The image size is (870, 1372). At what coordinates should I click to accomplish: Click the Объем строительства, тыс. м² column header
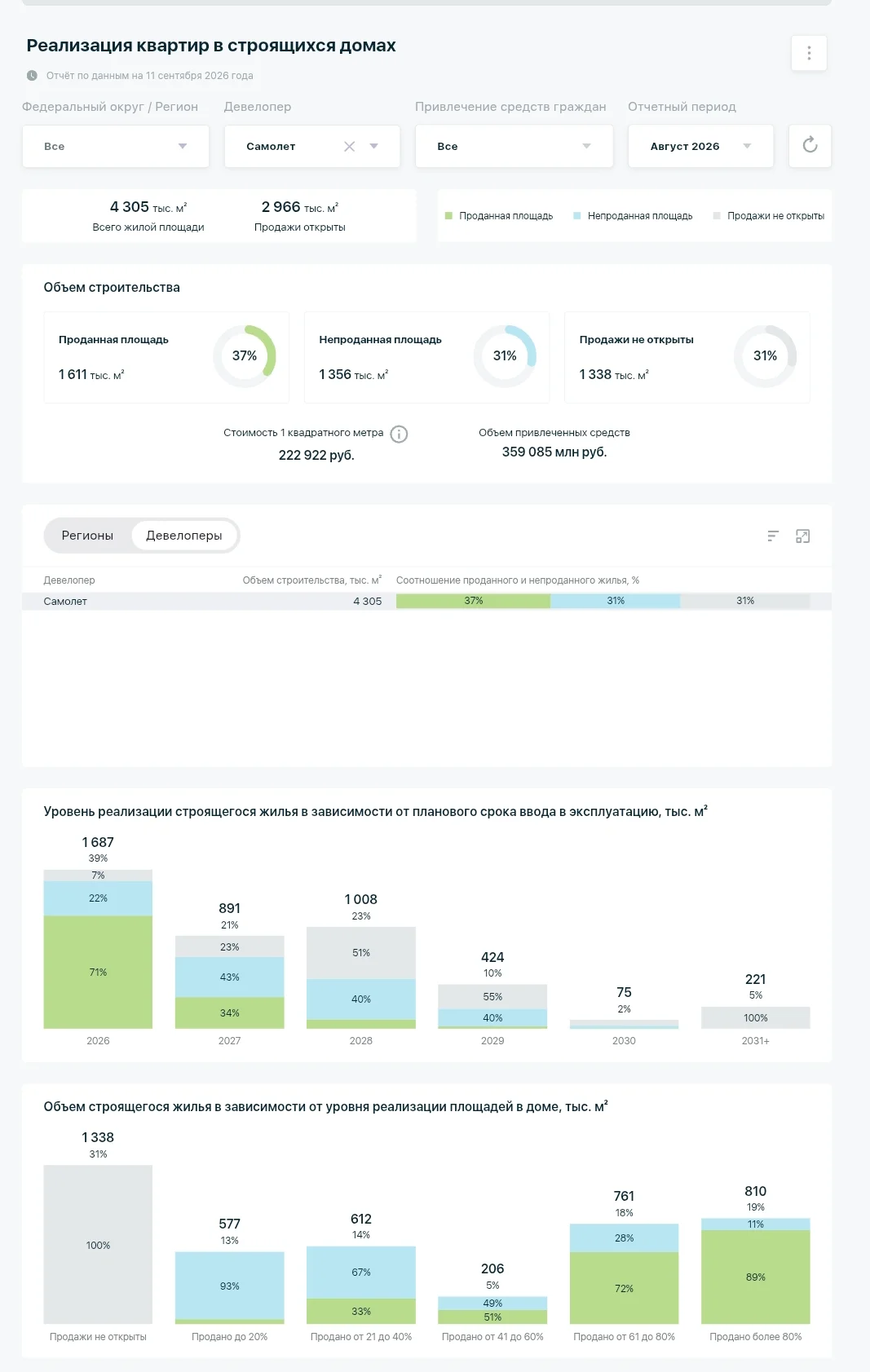312,580
